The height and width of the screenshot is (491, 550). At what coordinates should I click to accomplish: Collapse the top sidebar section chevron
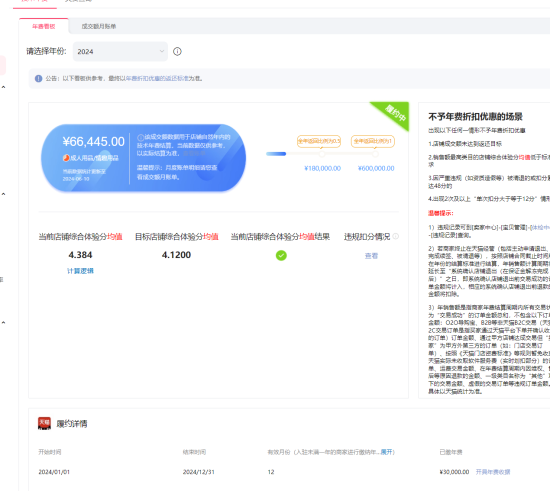[x=4, y=87]
